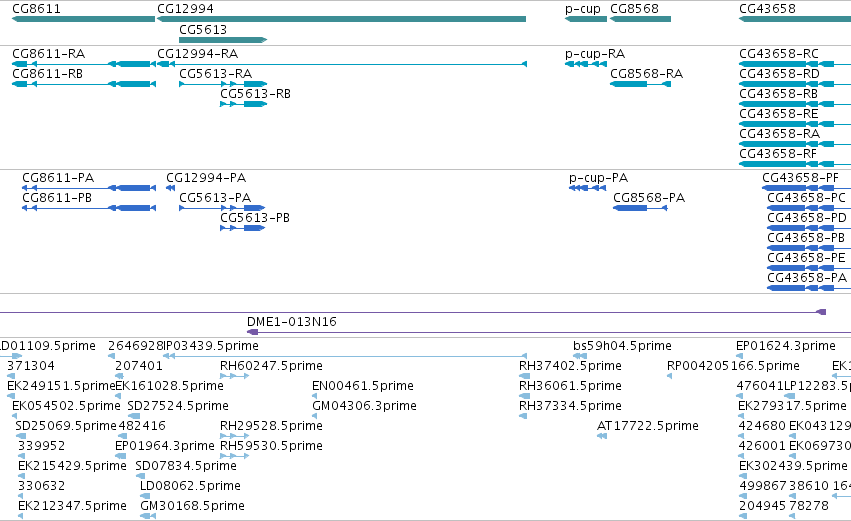851x521 pixels.
Task: Select EST LD08062.5prime
Action: click(145, 497)
